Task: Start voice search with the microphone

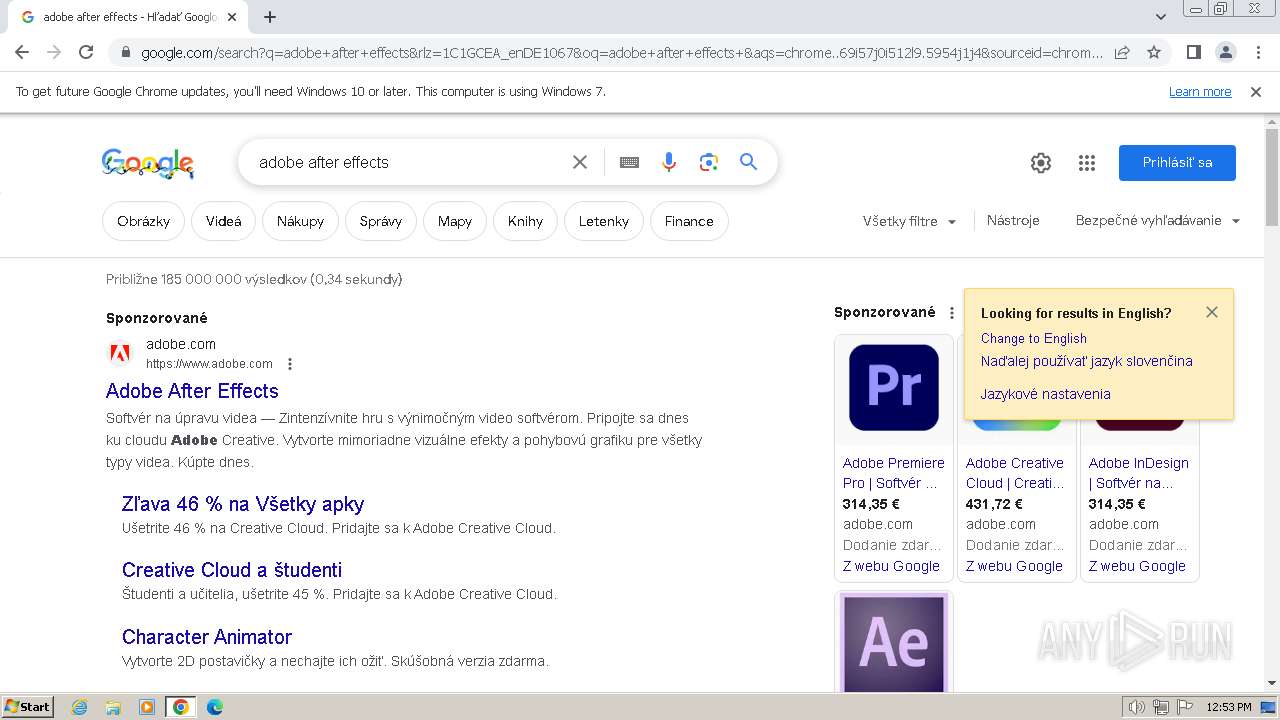Action: 669,162
